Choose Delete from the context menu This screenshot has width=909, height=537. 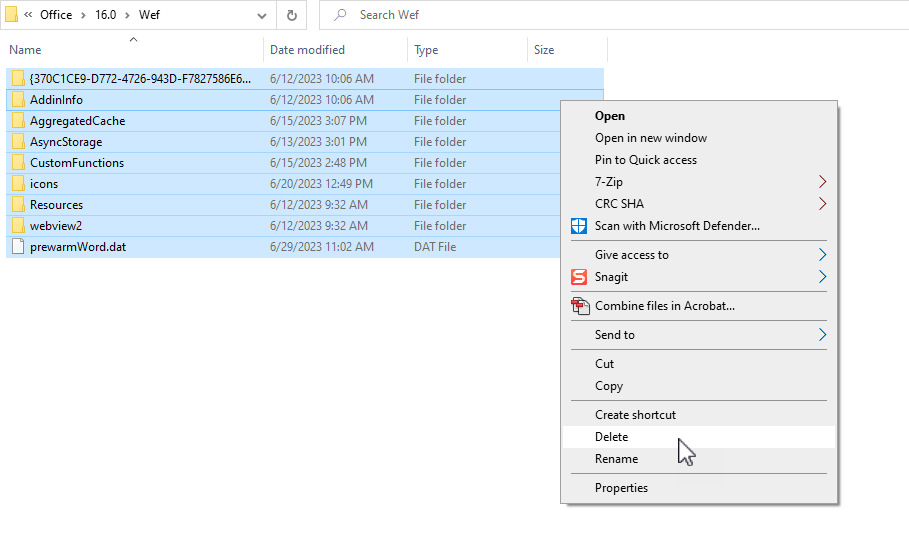pos(611,437)
